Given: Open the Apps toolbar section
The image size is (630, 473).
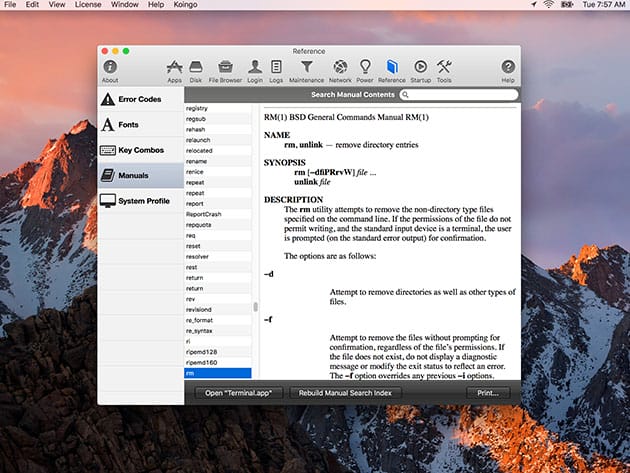Looking at the screenshot, I should (x=175, y=68).
